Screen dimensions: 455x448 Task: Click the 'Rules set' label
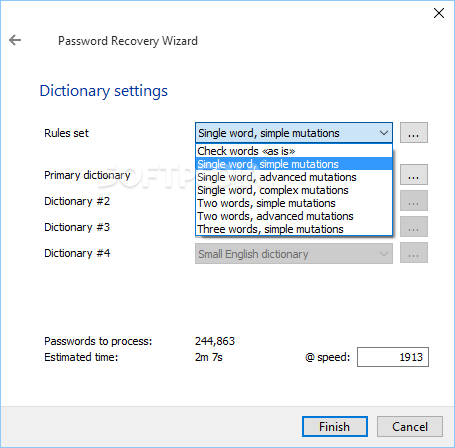[66, 133]
